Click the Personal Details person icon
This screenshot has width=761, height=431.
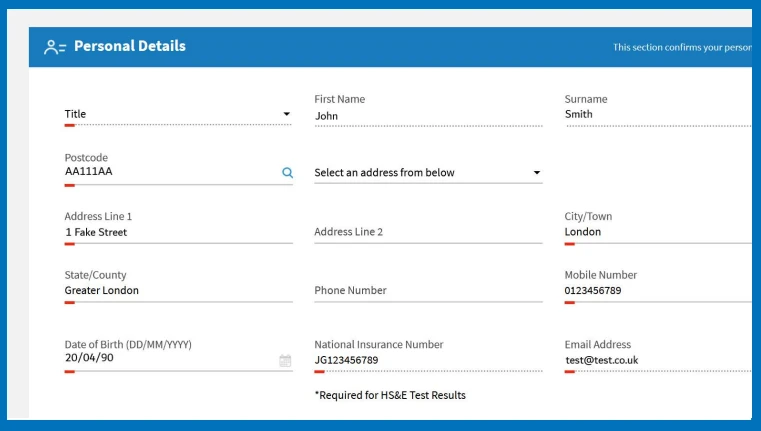(54, 47)
